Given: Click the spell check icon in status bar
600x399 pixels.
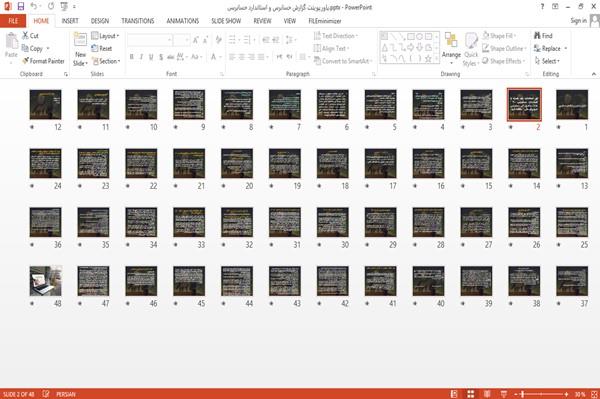Looking at the screenshot, I should pos(46,394).
